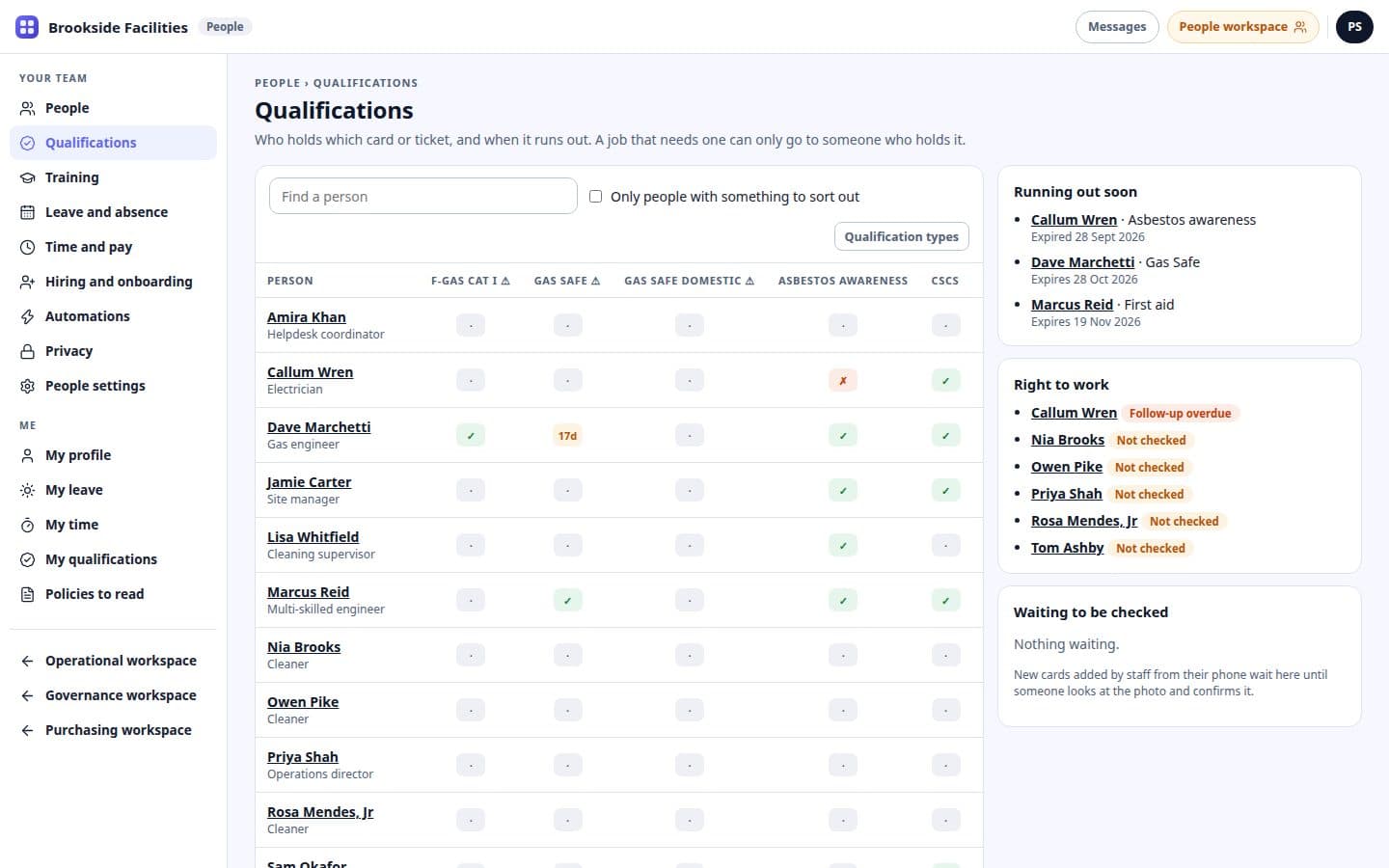Open the Governance workspace entry
Image resolution: width=1389 pixels, height=868 pixels.
113,695
